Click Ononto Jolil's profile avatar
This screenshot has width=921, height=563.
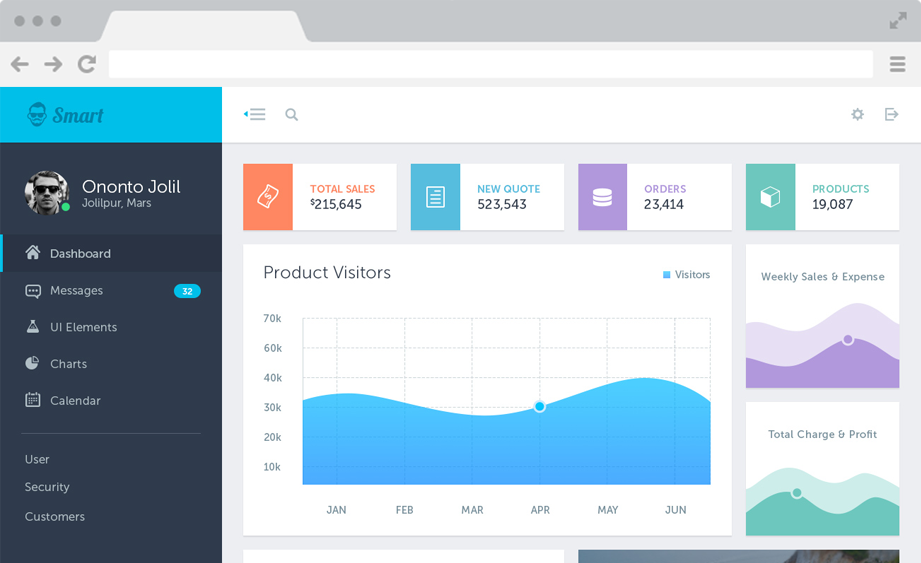coord(46,192)
